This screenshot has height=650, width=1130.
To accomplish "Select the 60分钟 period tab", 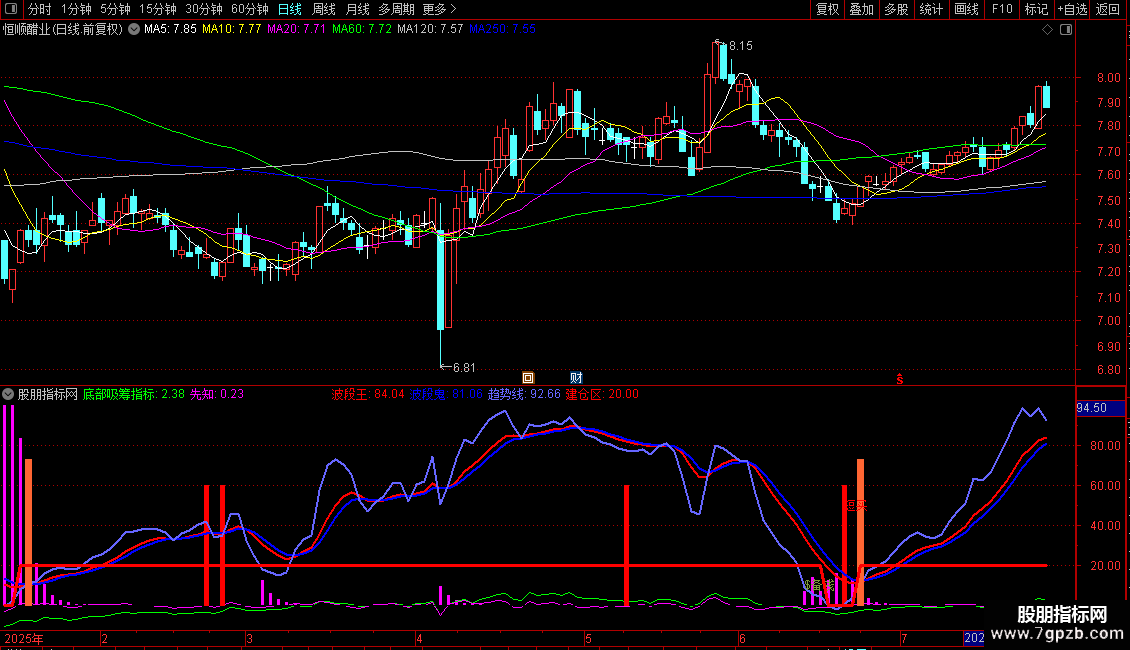I will (x=250, y=9).
